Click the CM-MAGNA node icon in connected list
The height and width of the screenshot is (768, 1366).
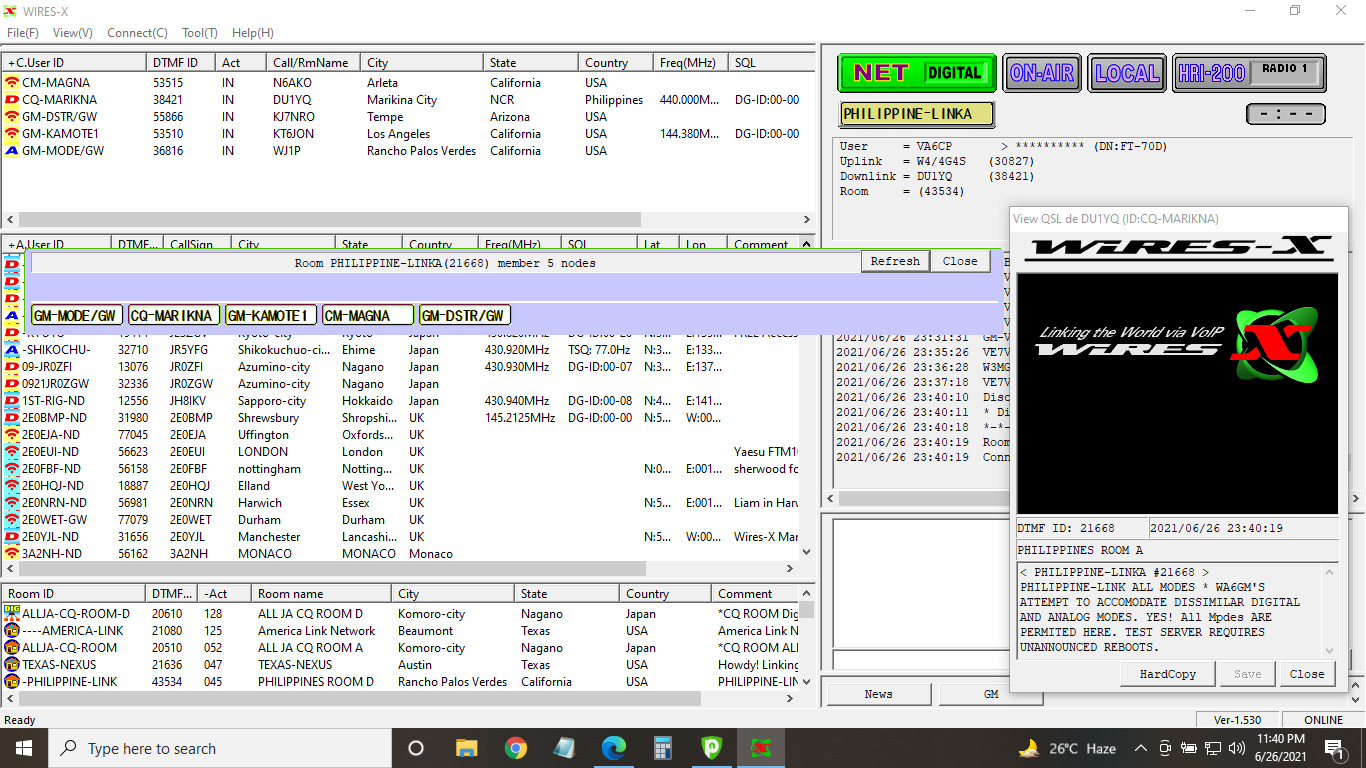tap(12, 83)
